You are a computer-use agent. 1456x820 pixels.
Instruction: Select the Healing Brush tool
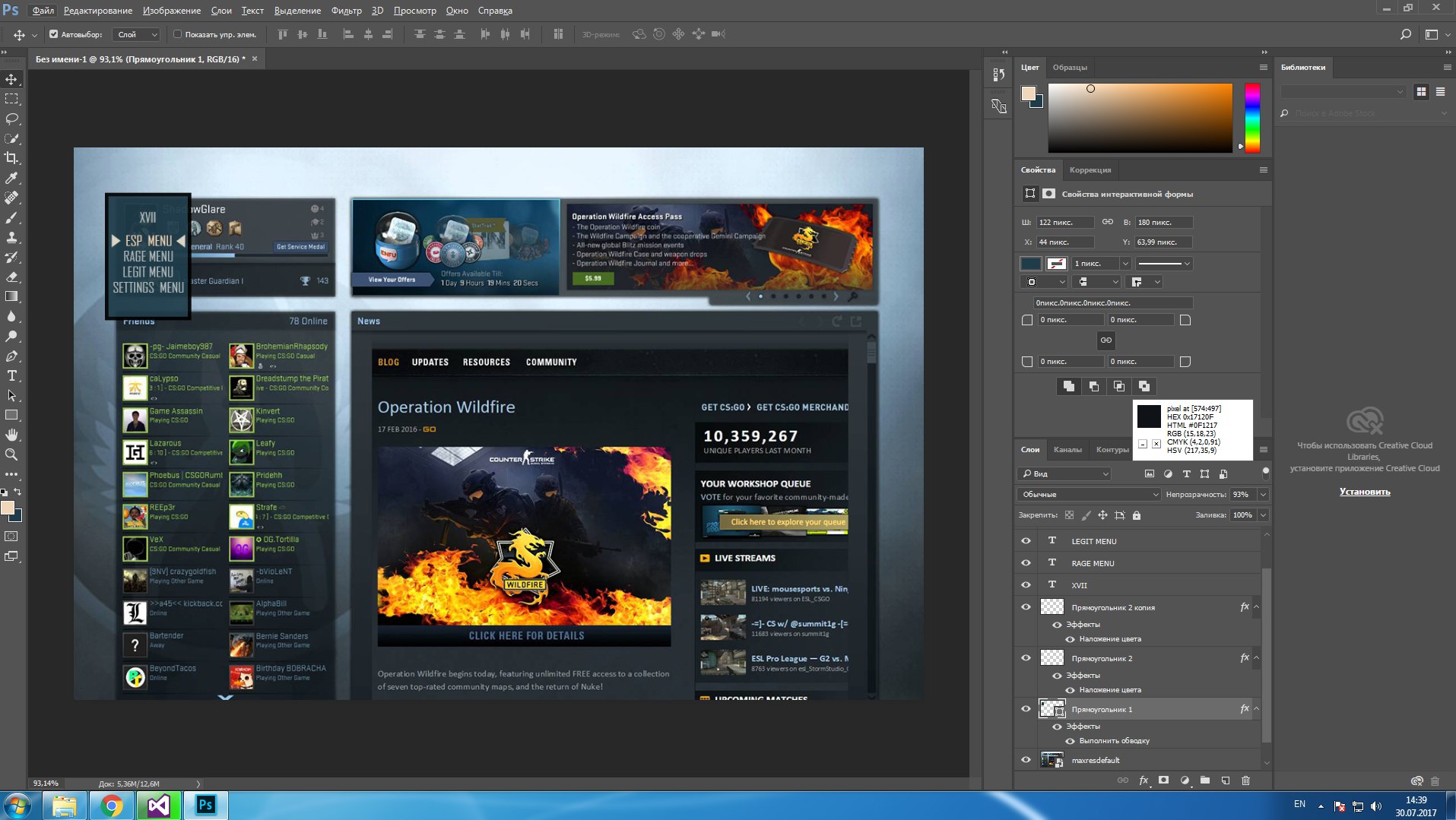coord(11,198)
